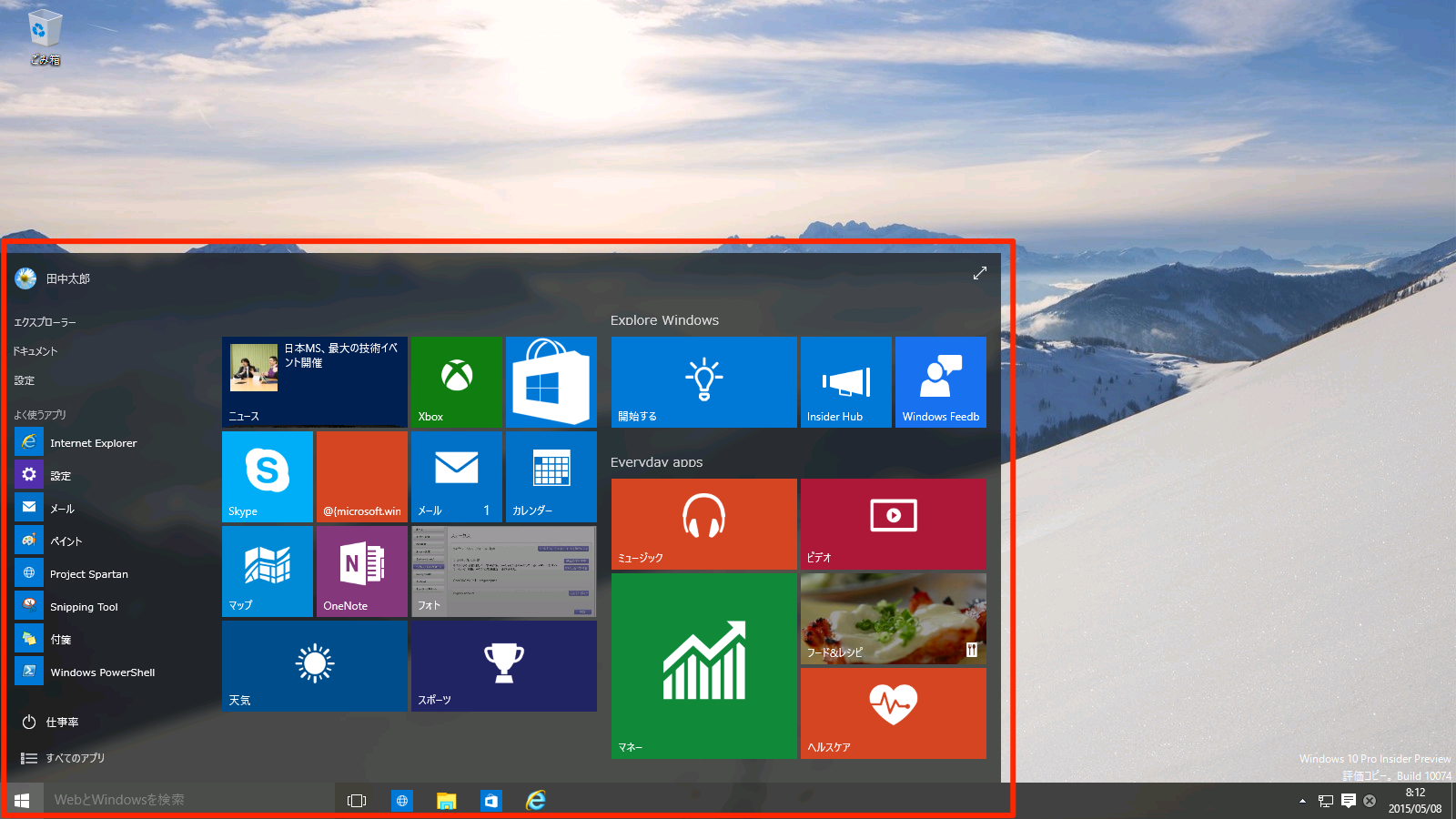
Task: Click the power button in Start menu
Action: 50,722
